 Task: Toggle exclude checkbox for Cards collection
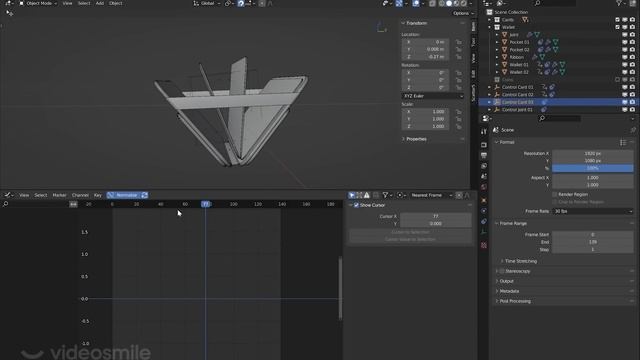pyautogui.click(x=618, y=20)
